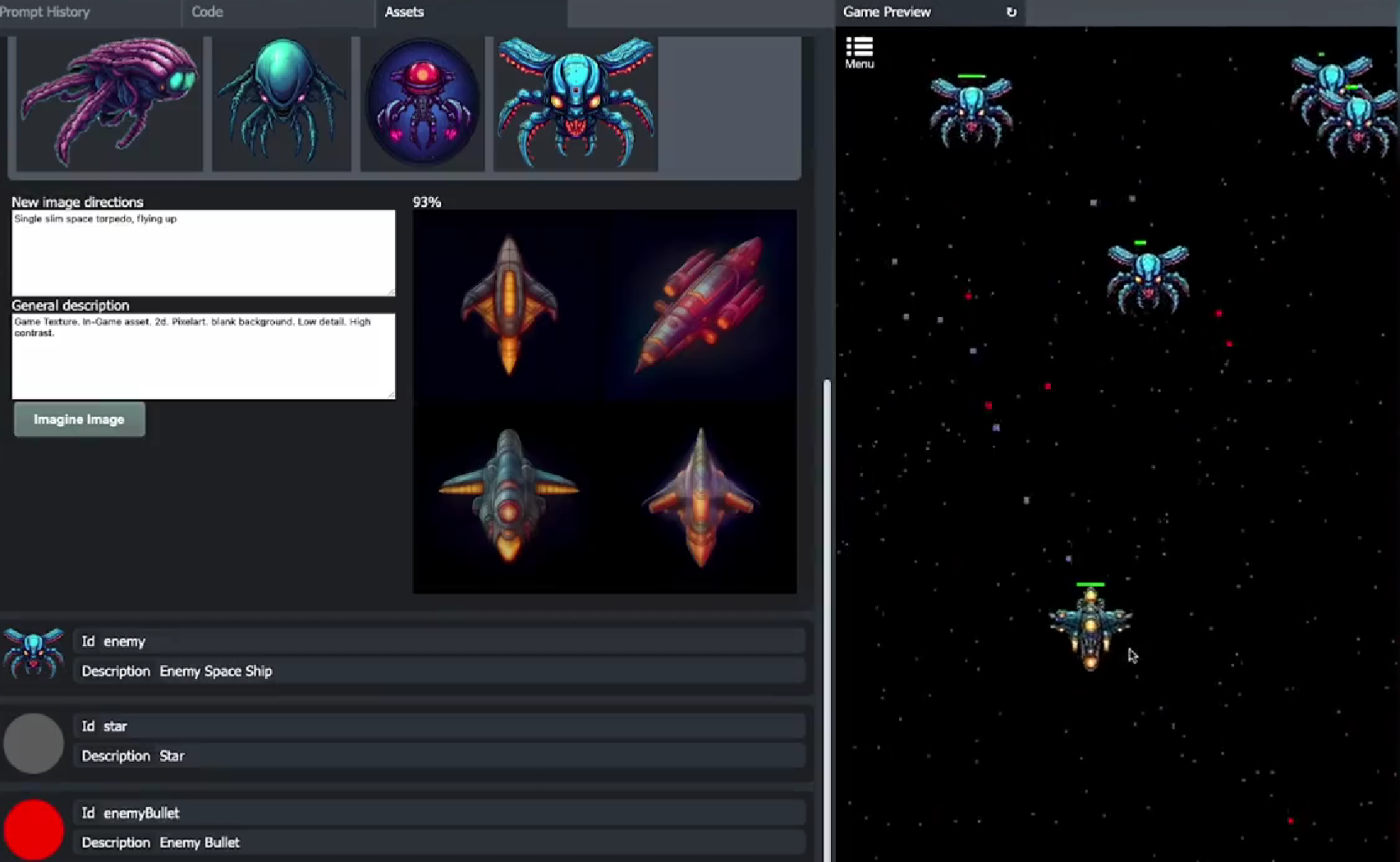1400x862 pixels.
Task: Open the Code tab
Action: (x=207, y=12)
